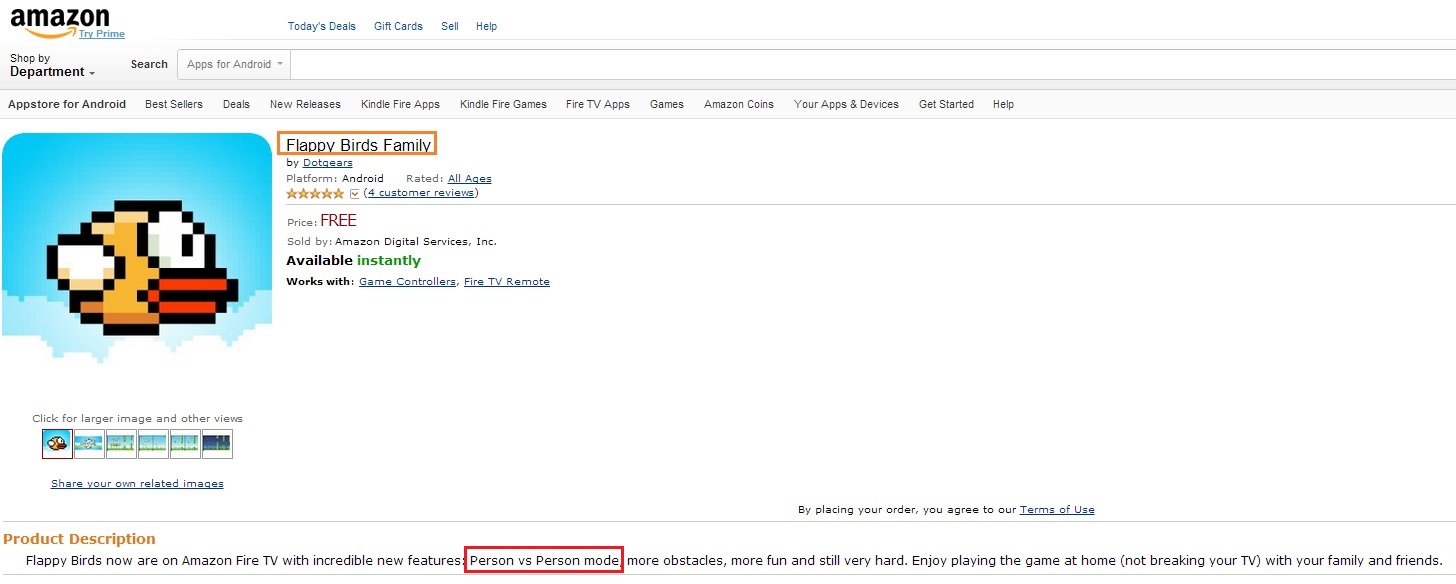Open Share your own related images
Viewport: 1456px width, 584px height.
pyautogui.click(x=137, y=484)
